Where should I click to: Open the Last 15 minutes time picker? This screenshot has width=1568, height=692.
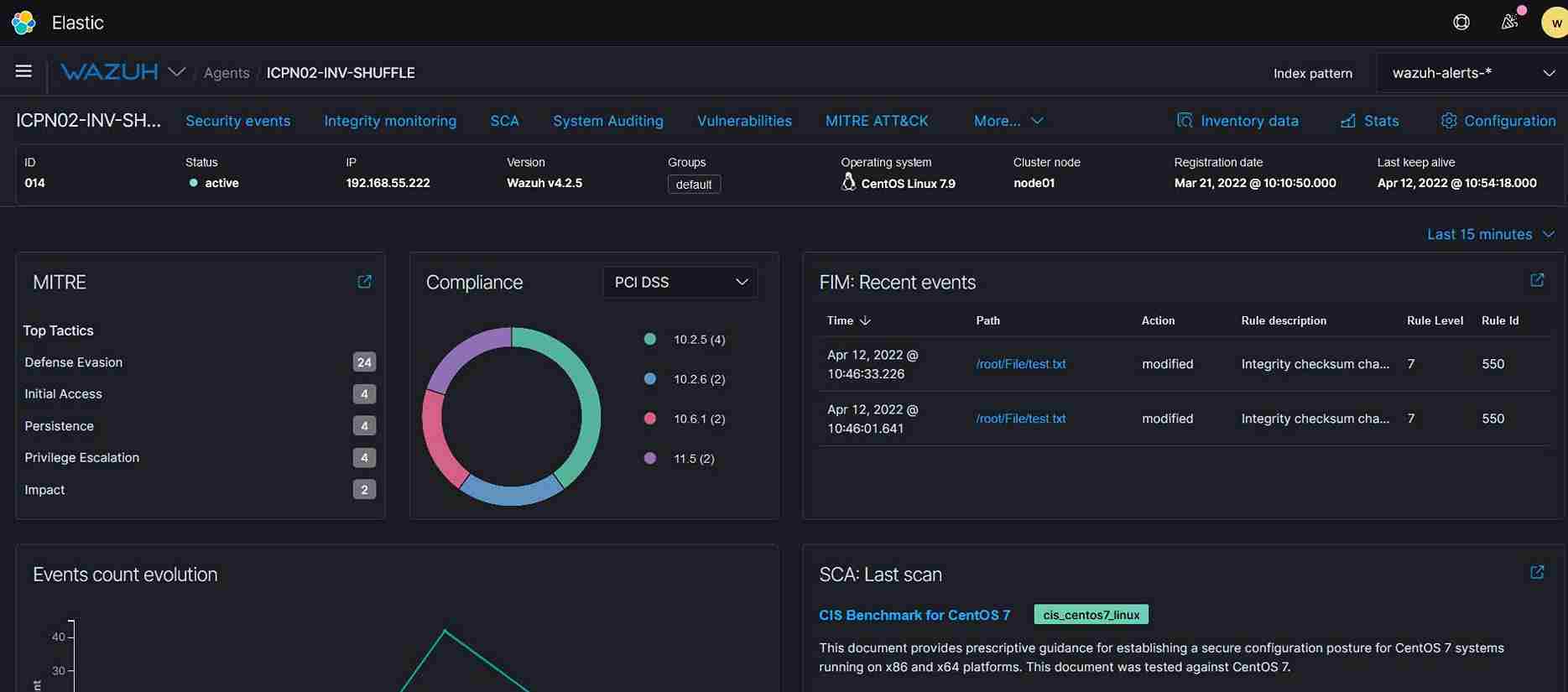(1491, 234)
